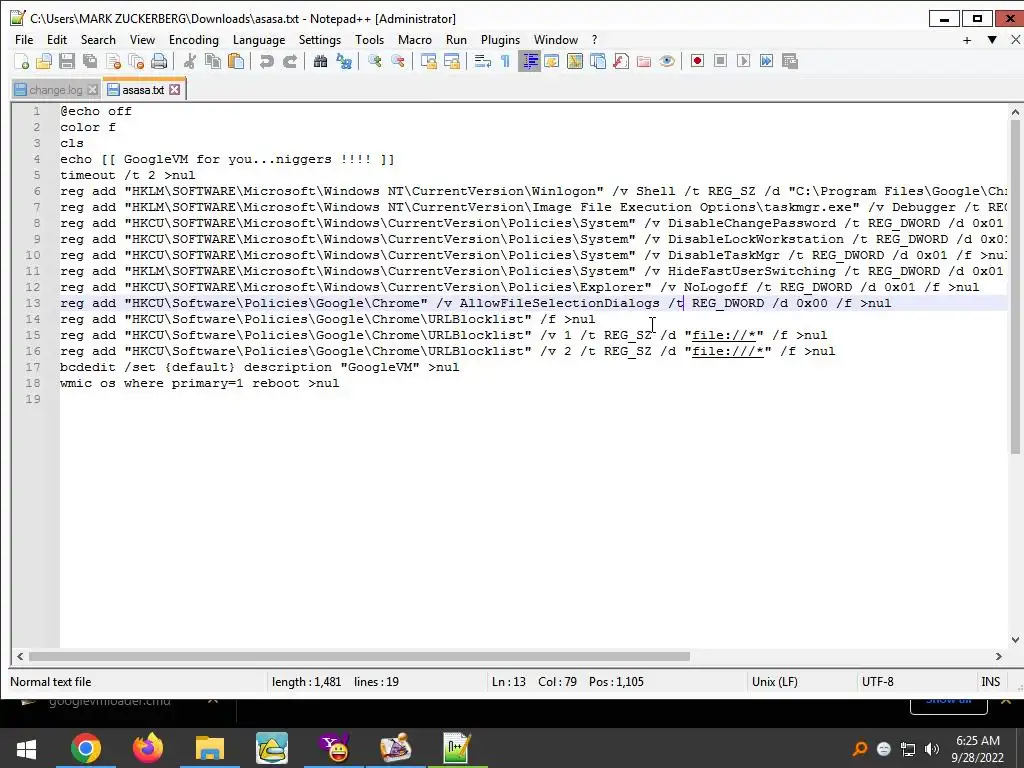Toggle the Document List panel icon
1024x768 pixels.
coord(598,61)
